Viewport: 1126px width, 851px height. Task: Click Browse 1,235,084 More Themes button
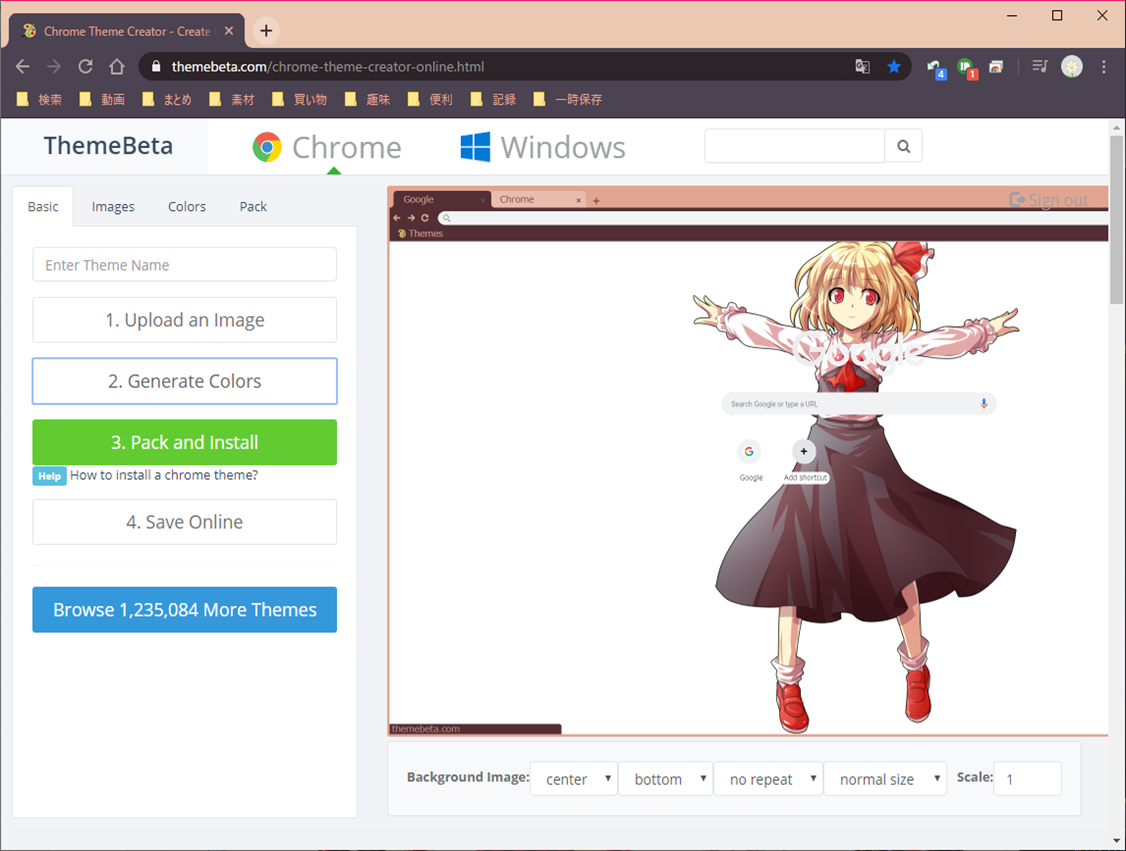pos(185,609)
